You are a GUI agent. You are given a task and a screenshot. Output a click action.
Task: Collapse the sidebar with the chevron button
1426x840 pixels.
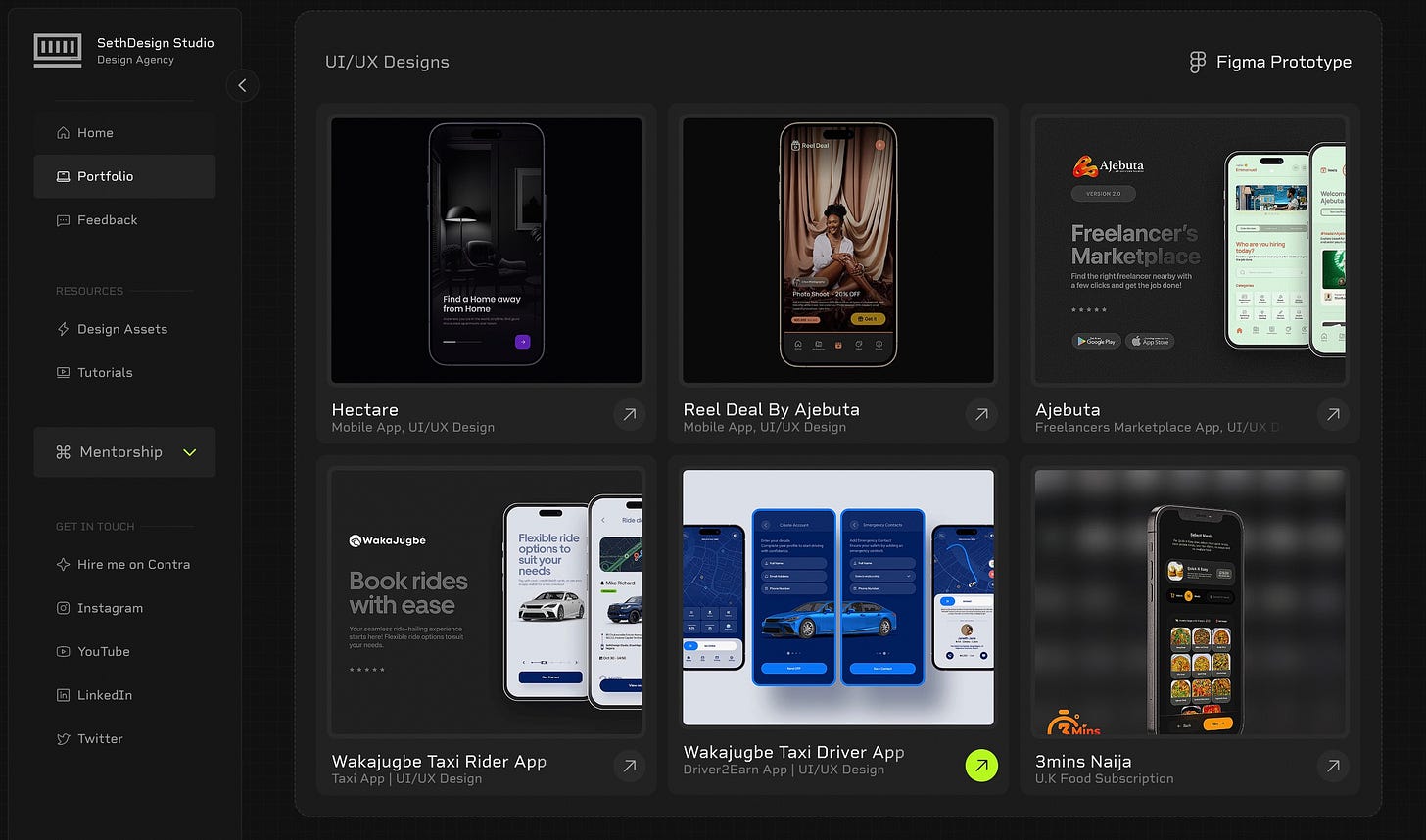pyautogui.click(x=242, y=85)
